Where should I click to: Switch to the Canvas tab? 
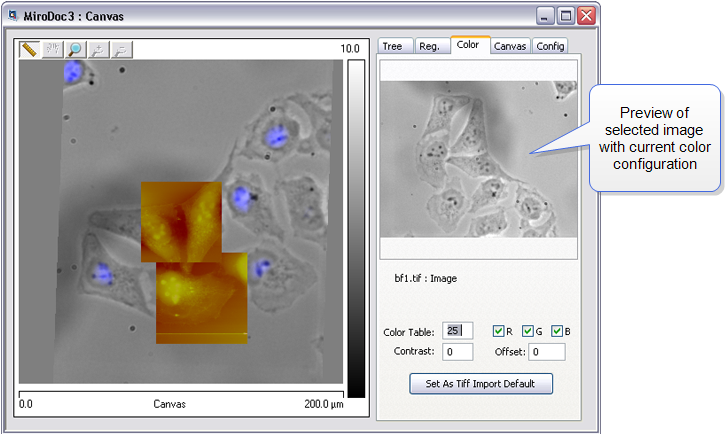510,46
